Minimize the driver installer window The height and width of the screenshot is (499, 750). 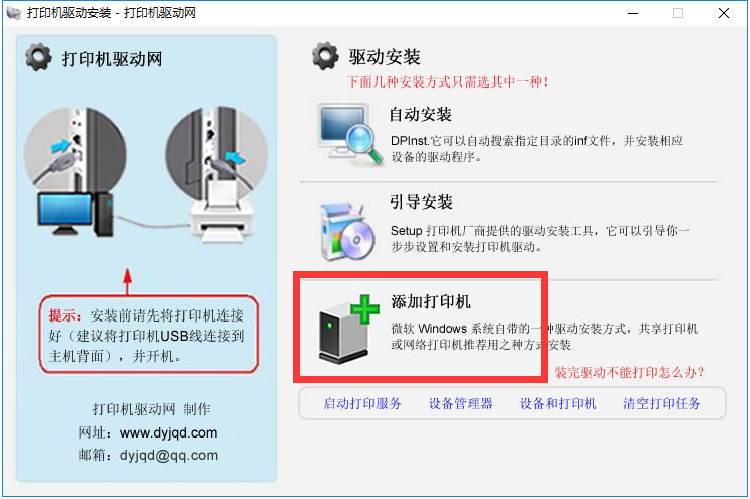pos(633,13)
